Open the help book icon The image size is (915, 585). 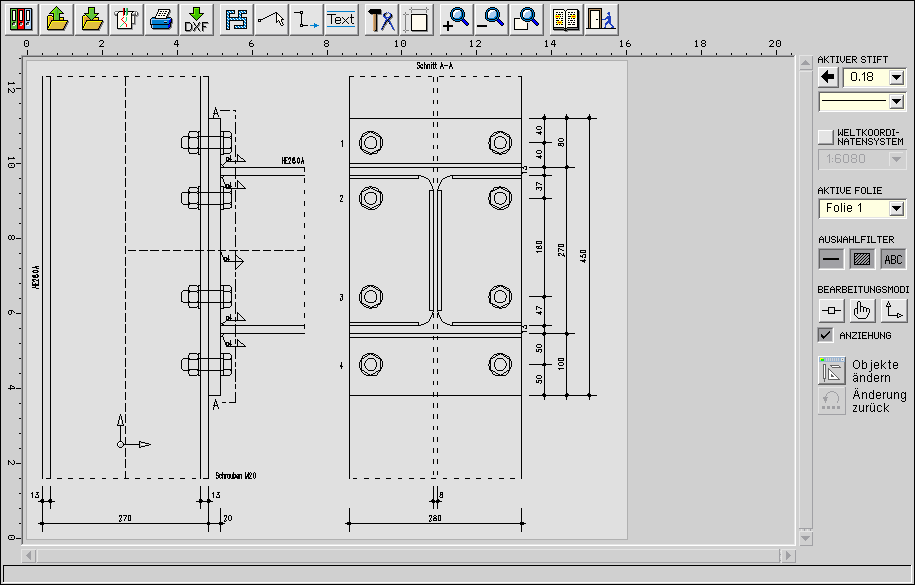click(x=566, y=18)
